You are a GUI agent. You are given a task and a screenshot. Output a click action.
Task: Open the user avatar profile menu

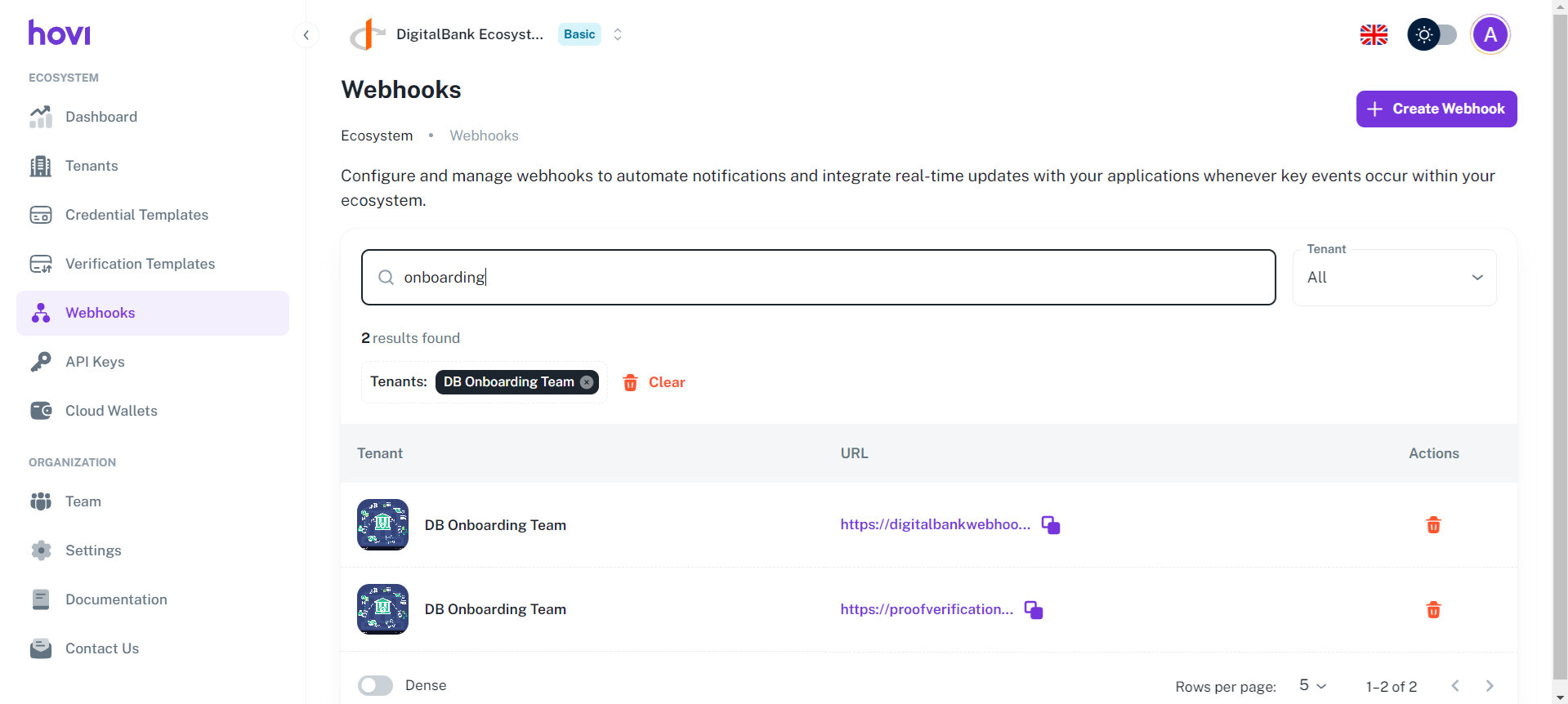click(x=1490, y=35)
